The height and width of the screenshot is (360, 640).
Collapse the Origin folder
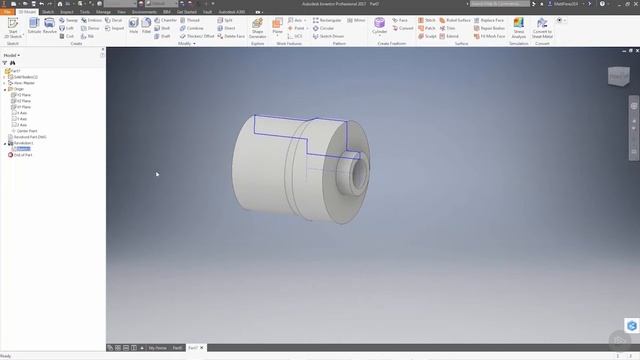pos(5,89)
